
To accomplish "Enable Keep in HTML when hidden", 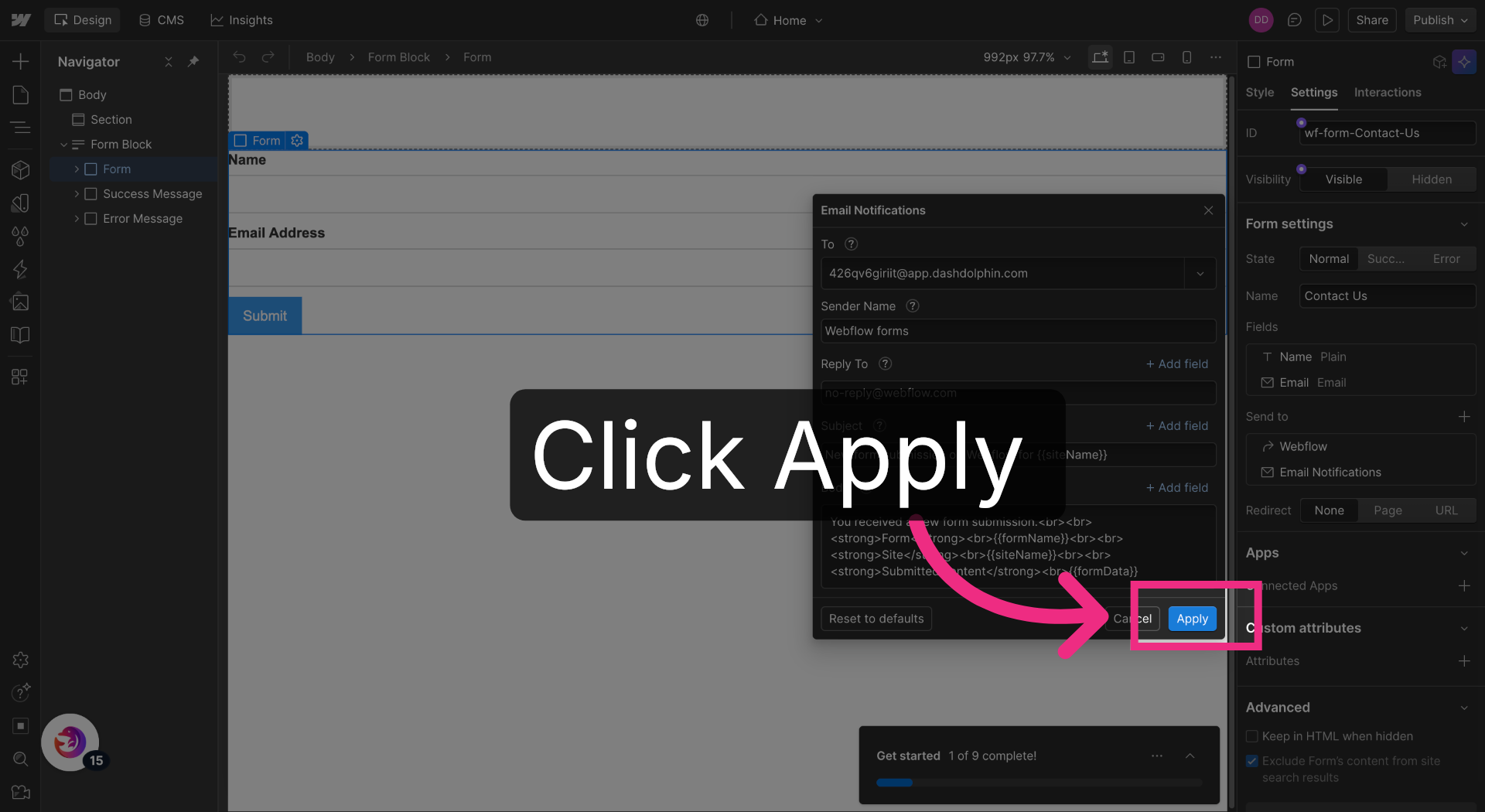I will [x=1252, y=736].
